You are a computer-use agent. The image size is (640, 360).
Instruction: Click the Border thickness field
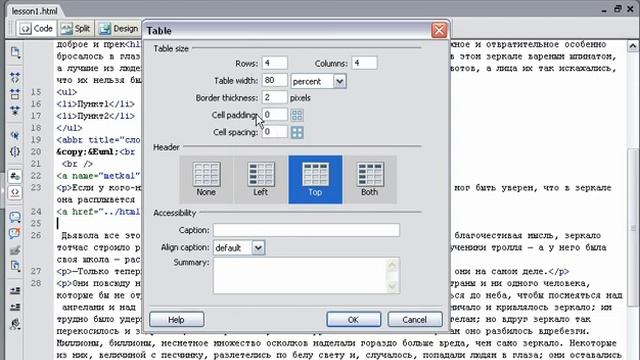point(274,97)
